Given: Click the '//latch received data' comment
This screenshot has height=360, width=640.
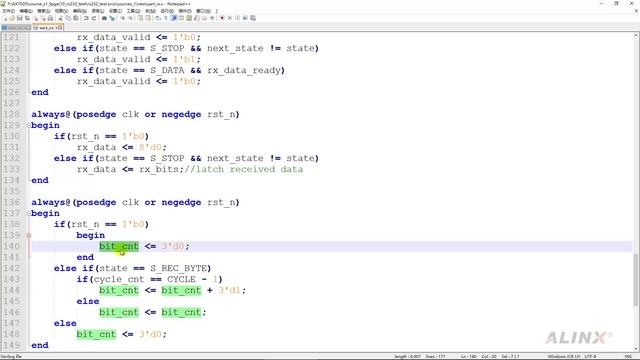Looking at the screenshot, I should pyautogui.click(x=244, y=169).
